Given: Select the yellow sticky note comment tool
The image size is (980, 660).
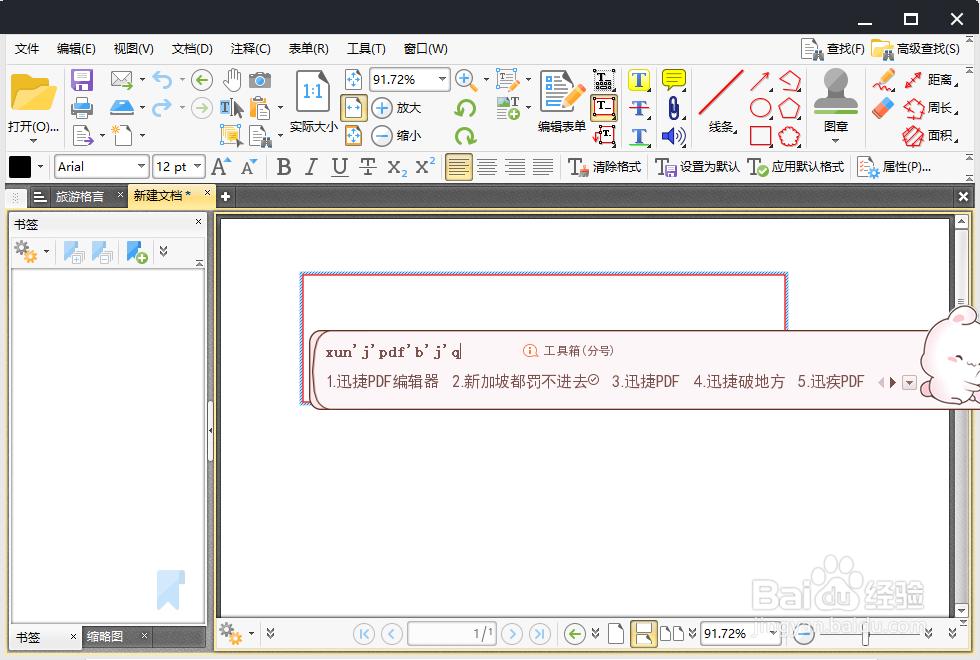Looking at the screenshot, I should (674, 80).
